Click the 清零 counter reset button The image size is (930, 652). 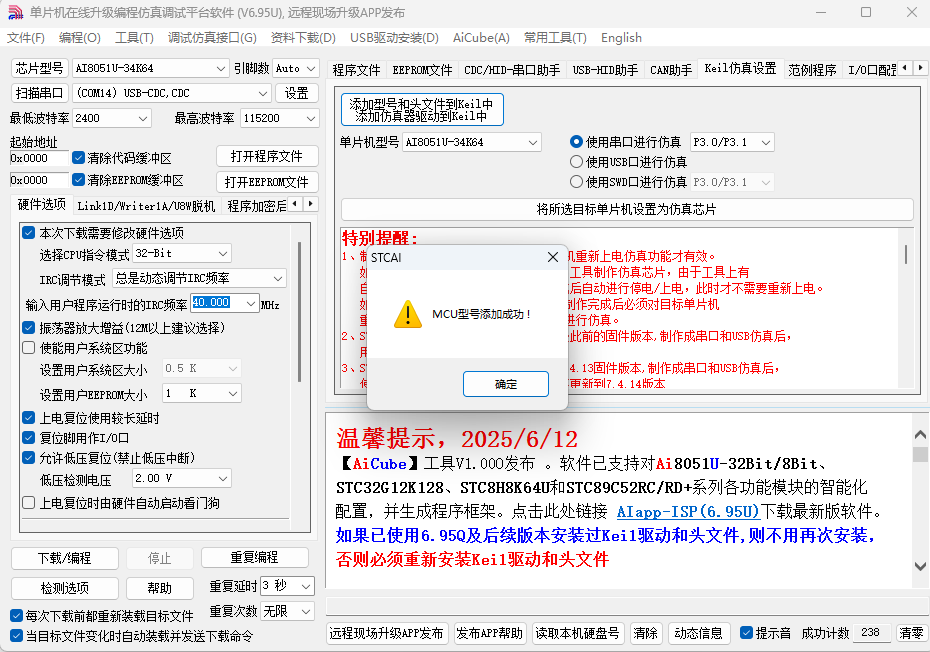910,633
